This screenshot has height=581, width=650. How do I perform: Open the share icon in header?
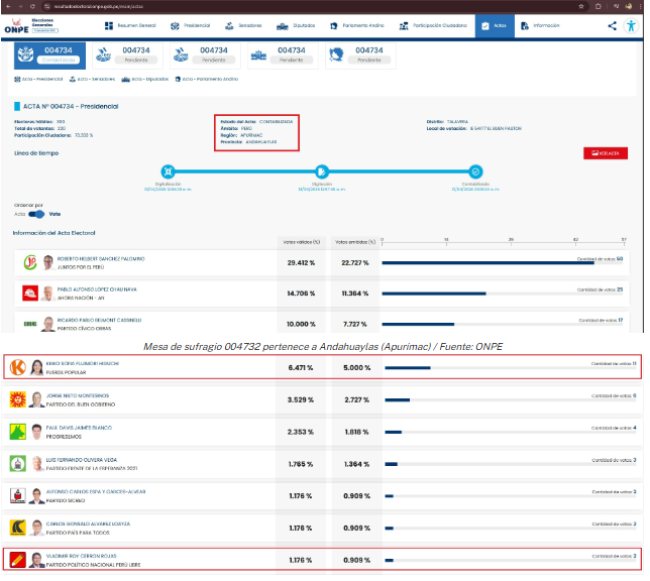tap(611, 25)
